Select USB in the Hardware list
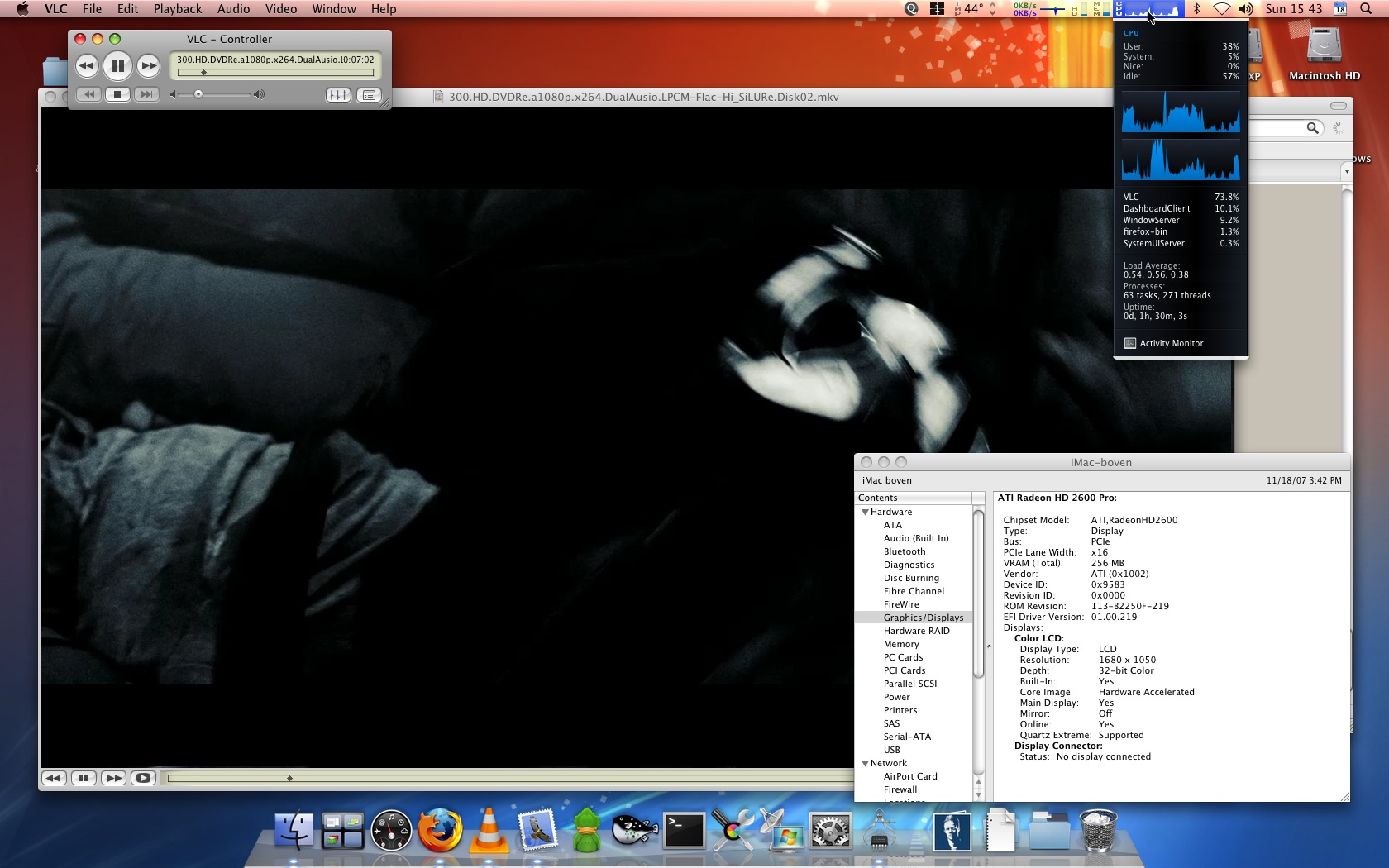1389x868 pixels. (x=892, y=750)
